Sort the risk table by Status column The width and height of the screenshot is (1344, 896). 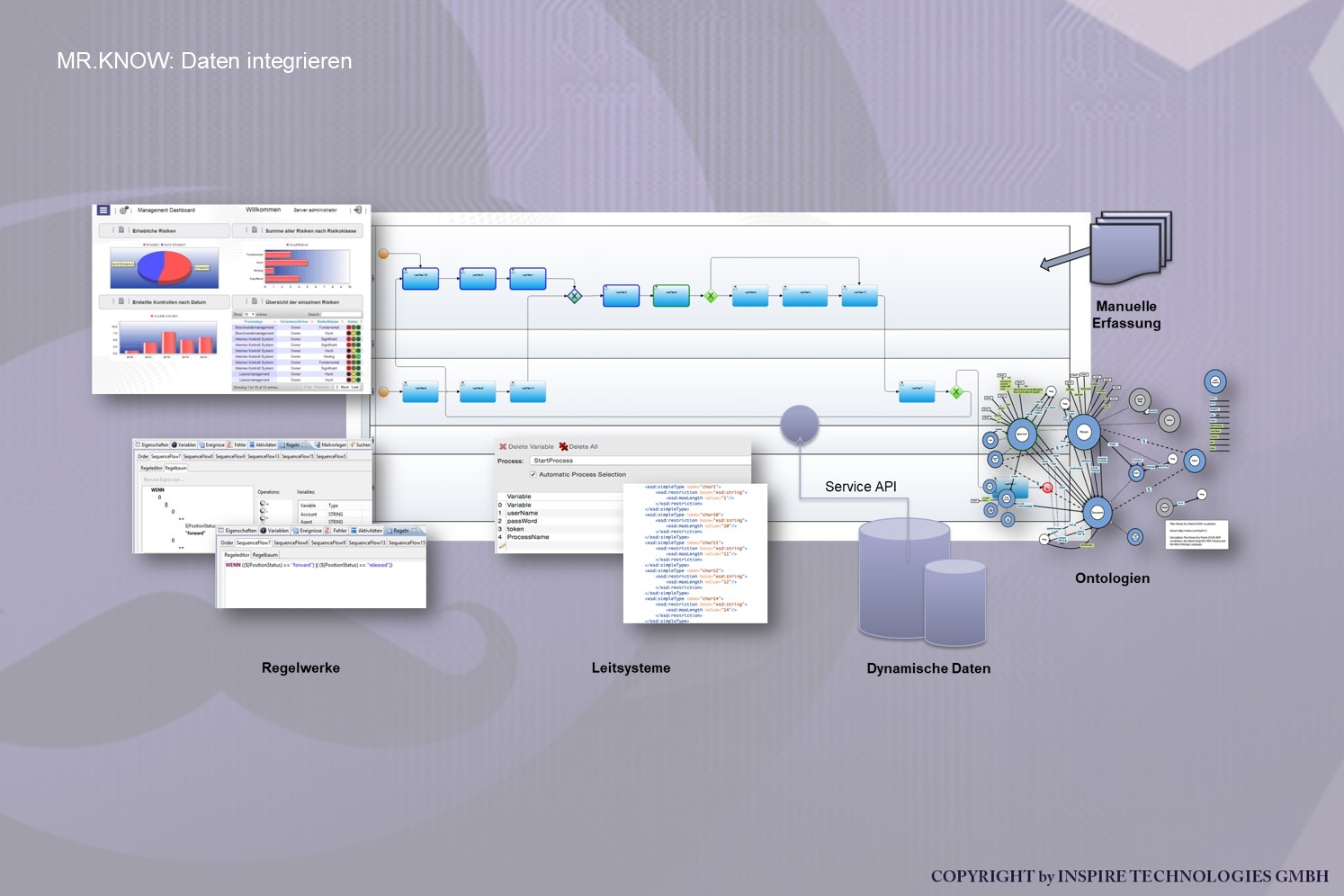click(354, 321)
